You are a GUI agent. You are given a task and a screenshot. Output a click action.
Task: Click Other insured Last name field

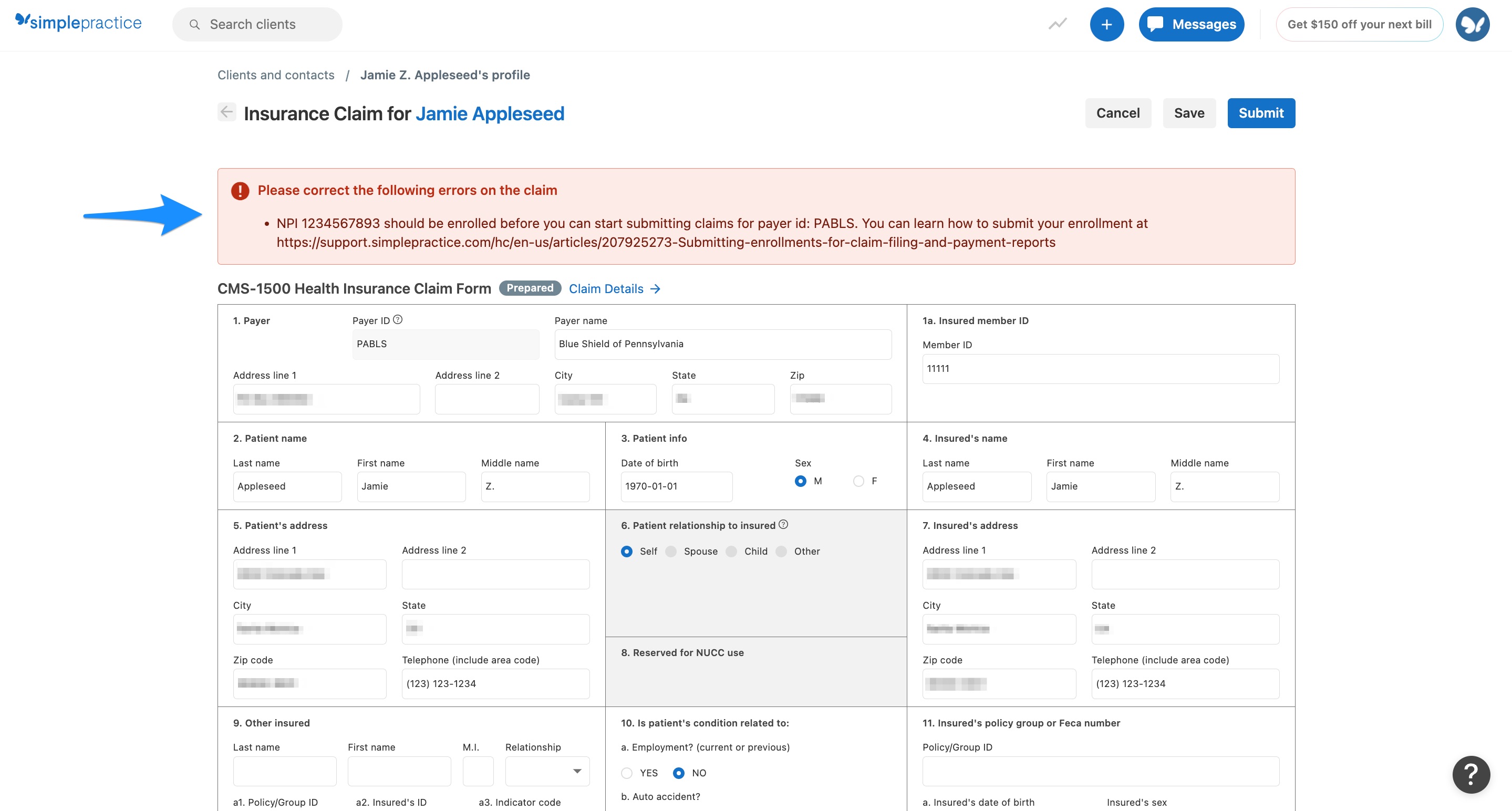tap(285, 771)
